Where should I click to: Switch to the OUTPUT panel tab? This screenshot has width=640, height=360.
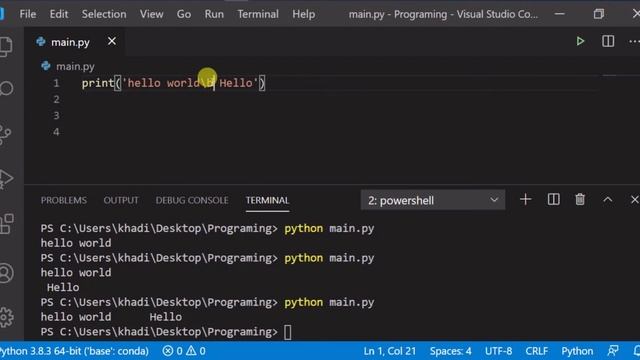121,200
